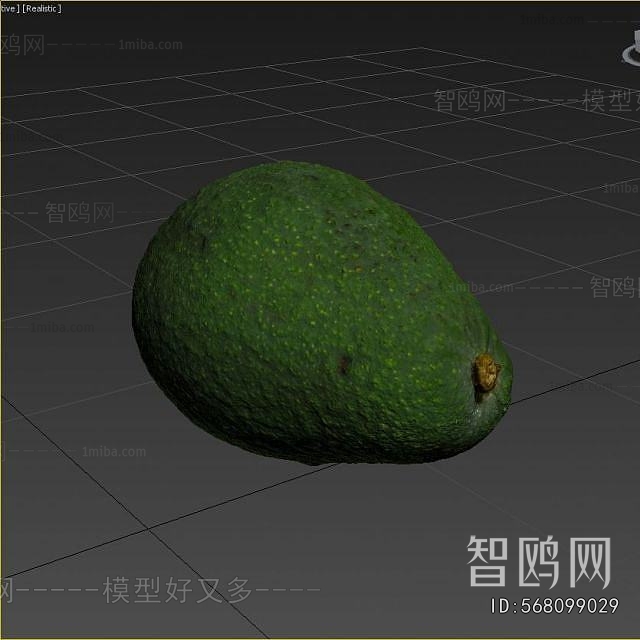
Task: Open the [Realistic] viewport shading menu
Action: pos(42,9)
